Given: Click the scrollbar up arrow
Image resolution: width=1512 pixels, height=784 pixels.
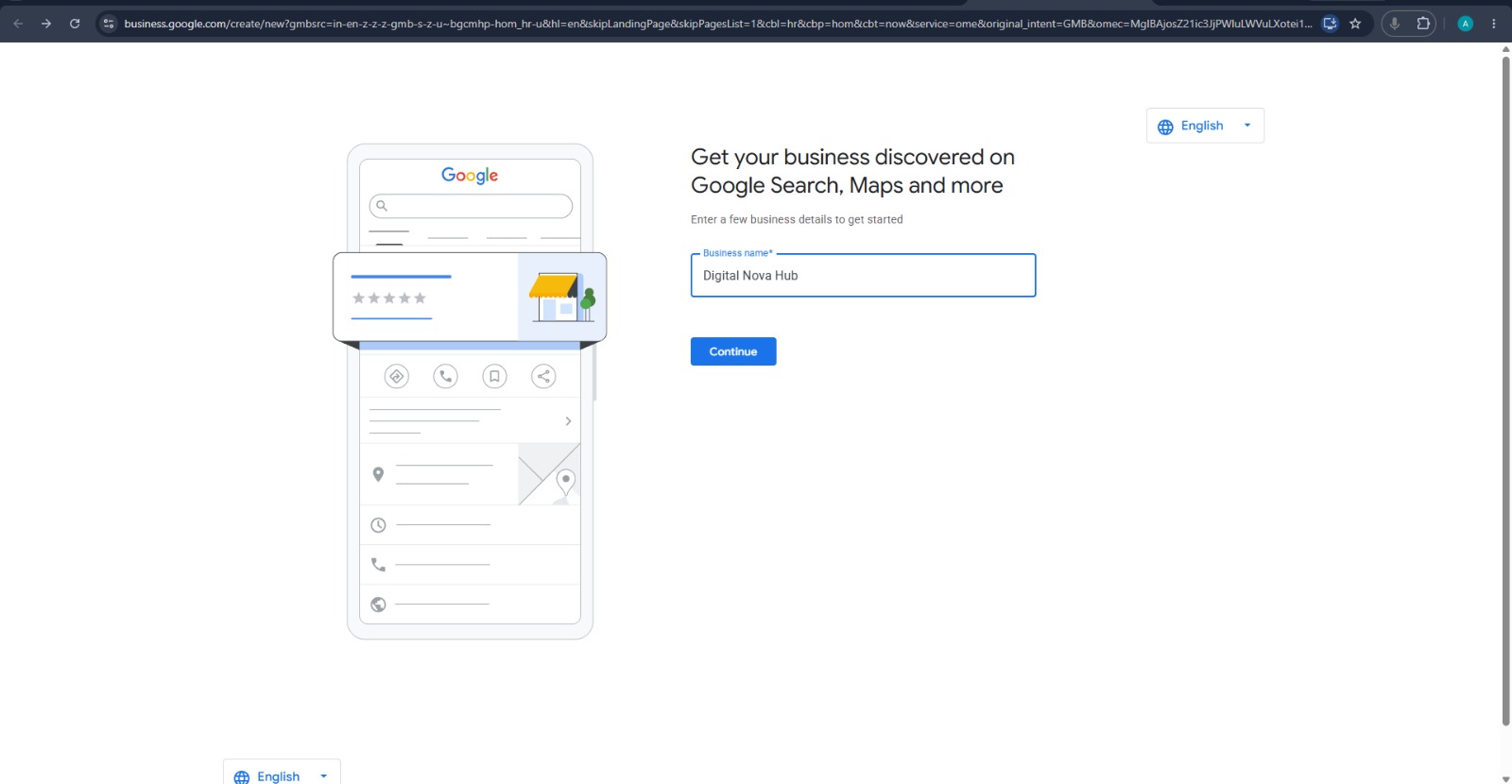Looking at the screenshot, I should (1505, 49).
